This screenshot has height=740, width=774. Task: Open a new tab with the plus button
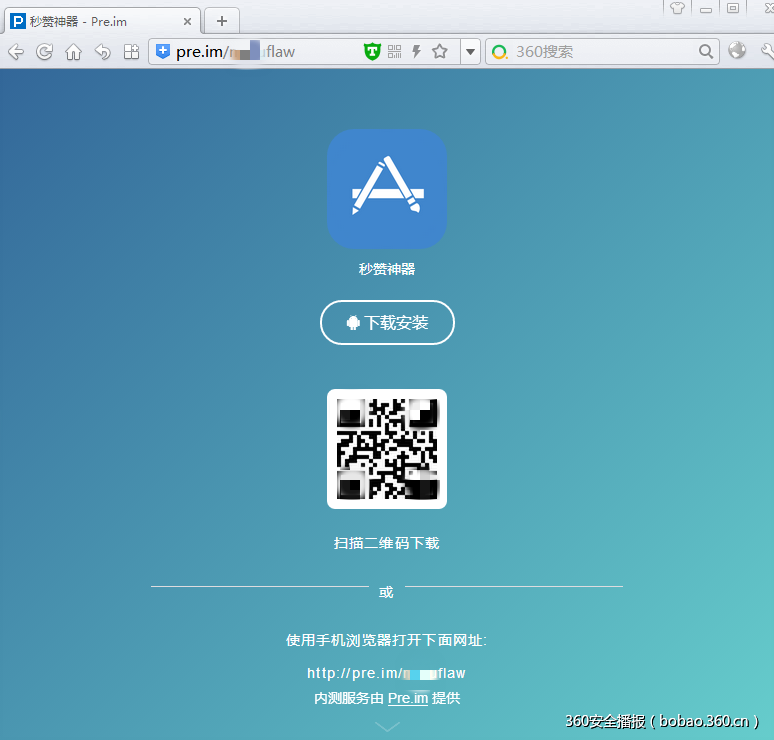[222, 20]
